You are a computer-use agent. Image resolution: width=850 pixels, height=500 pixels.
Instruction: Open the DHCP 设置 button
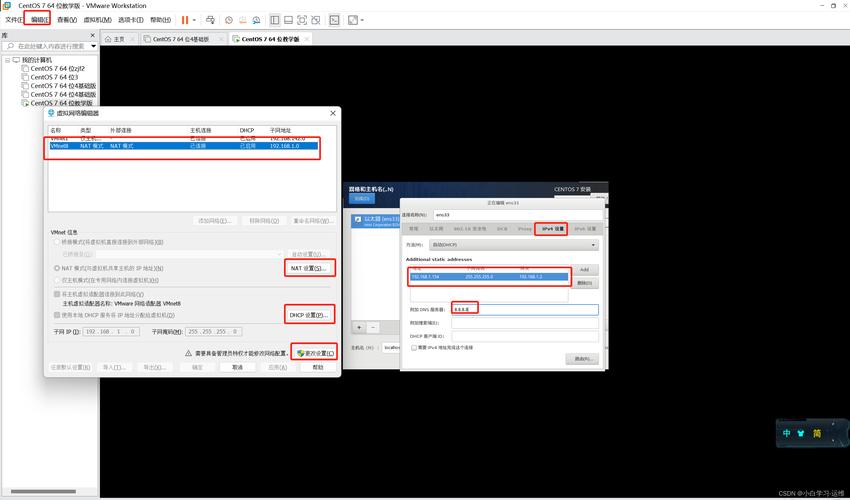click(x=308, y=315)
